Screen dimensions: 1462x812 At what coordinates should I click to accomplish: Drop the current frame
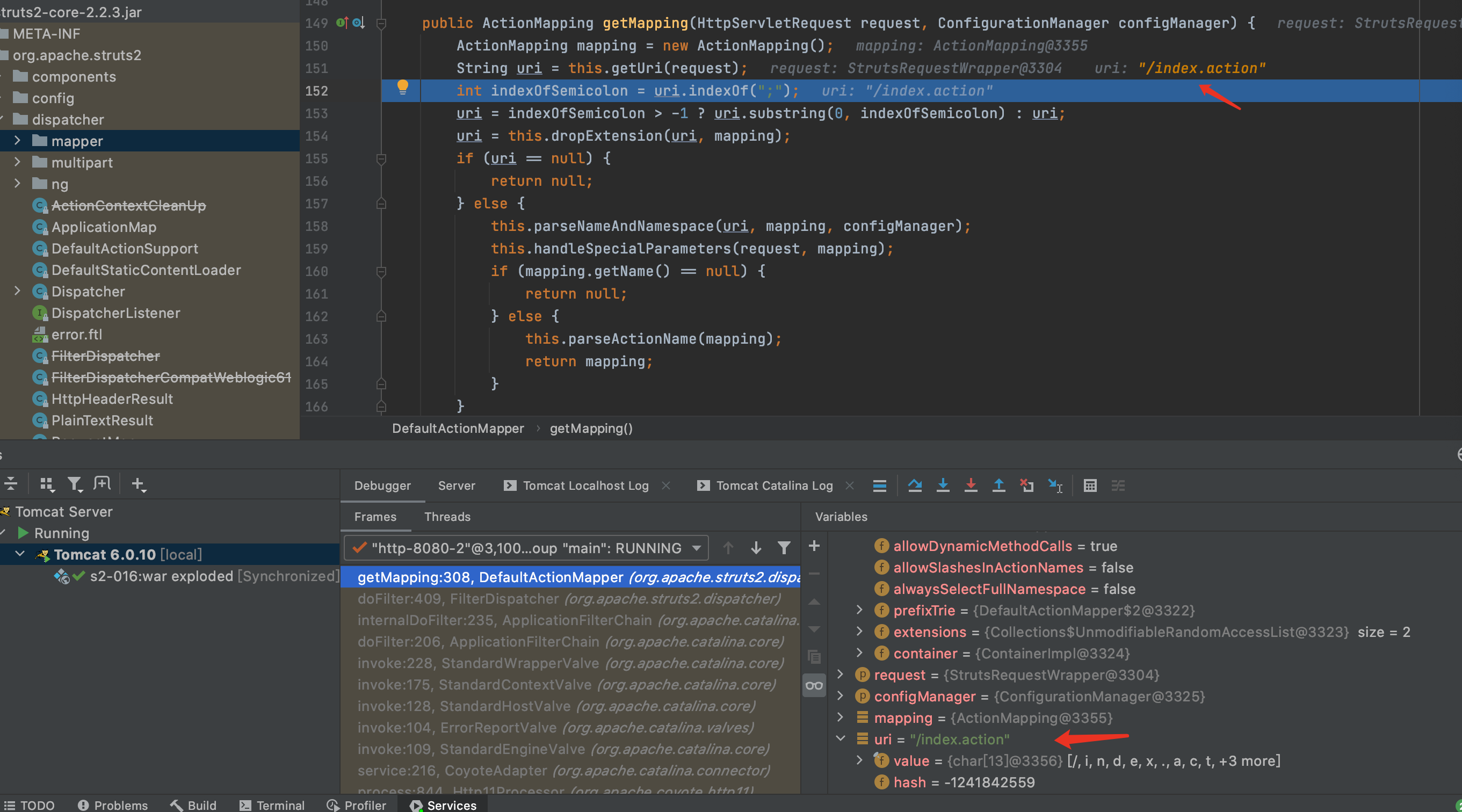[x=1027, y=485]
